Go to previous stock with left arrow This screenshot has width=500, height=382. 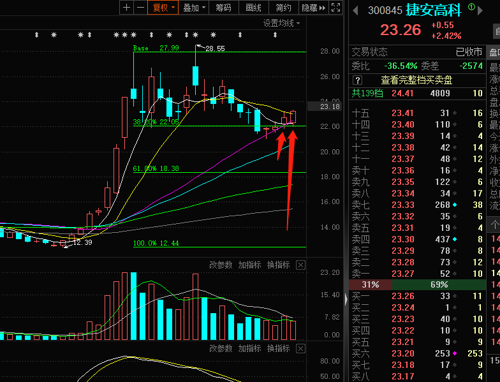355,10
